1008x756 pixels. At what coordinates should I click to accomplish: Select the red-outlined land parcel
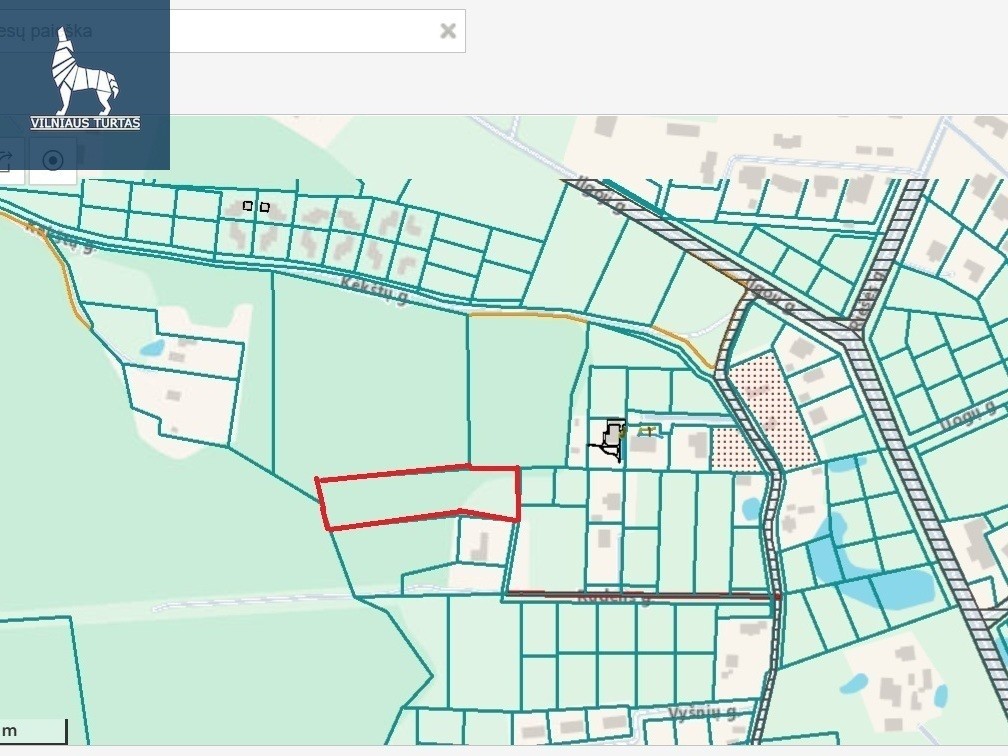420,496
